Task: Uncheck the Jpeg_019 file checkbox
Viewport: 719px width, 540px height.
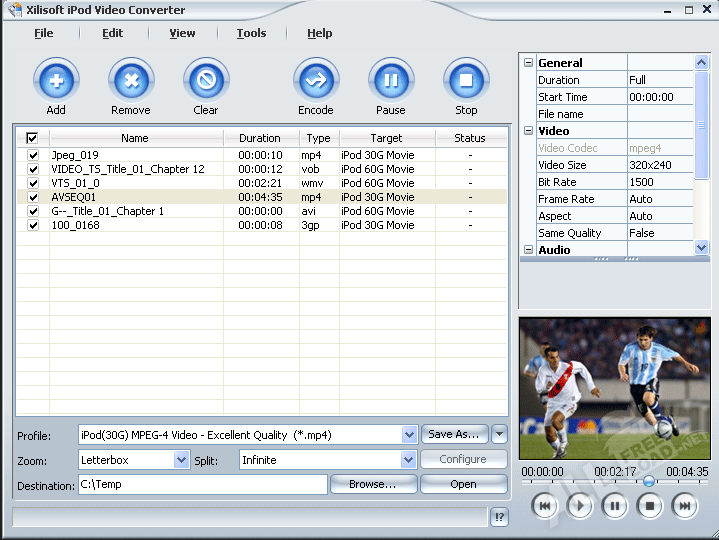Action: (32, 155)
